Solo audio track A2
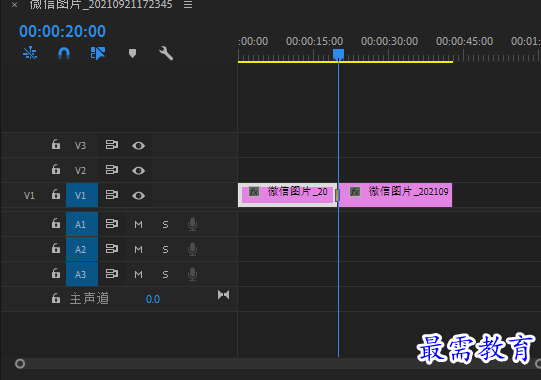541x380 pixels. 165,250
